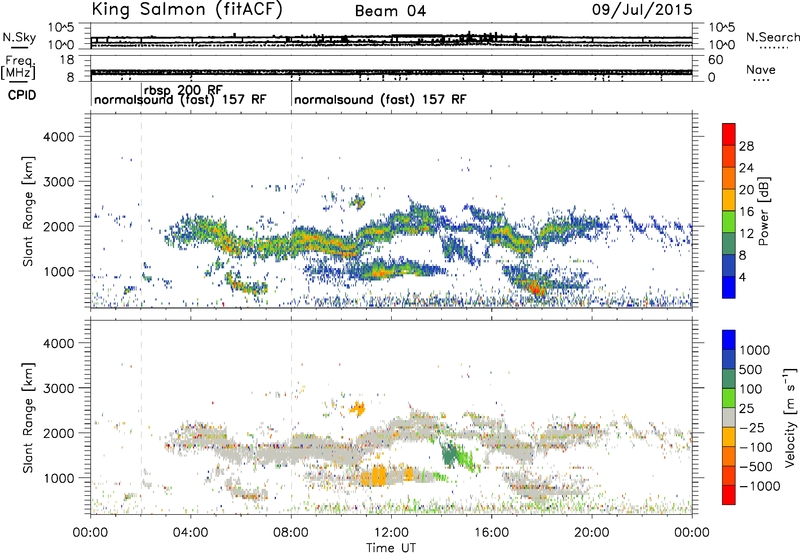Screen dimensions: 800x554
Task: Click the 'N.Search' label on right
Action: [x=772, y=37]
